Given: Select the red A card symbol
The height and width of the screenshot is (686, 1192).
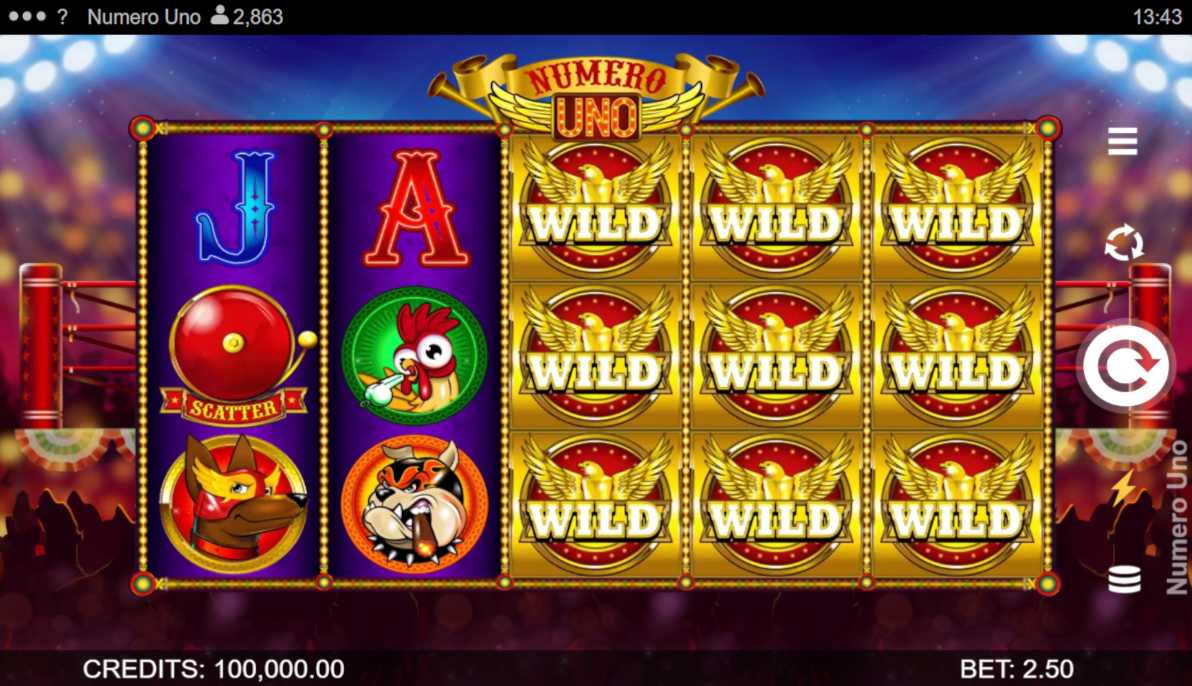Looking at the screenshot, I should [x=416, y=208].
